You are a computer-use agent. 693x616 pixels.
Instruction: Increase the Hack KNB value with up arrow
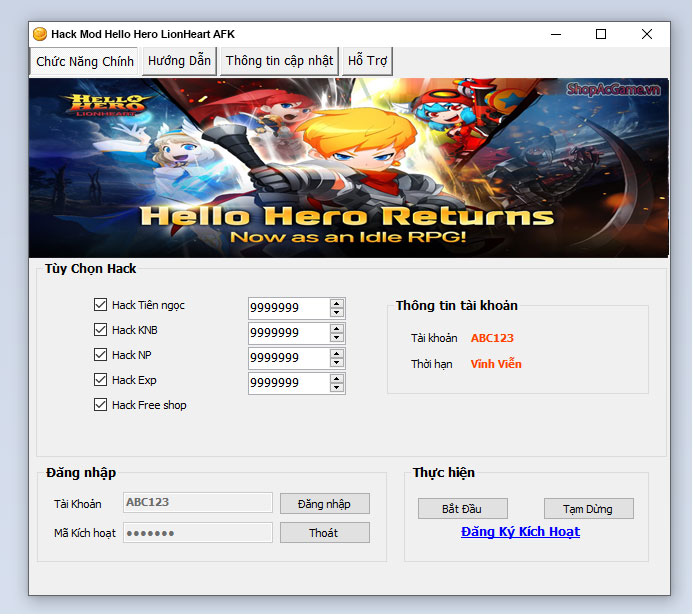pyautogui.click(x=337, y=329)
